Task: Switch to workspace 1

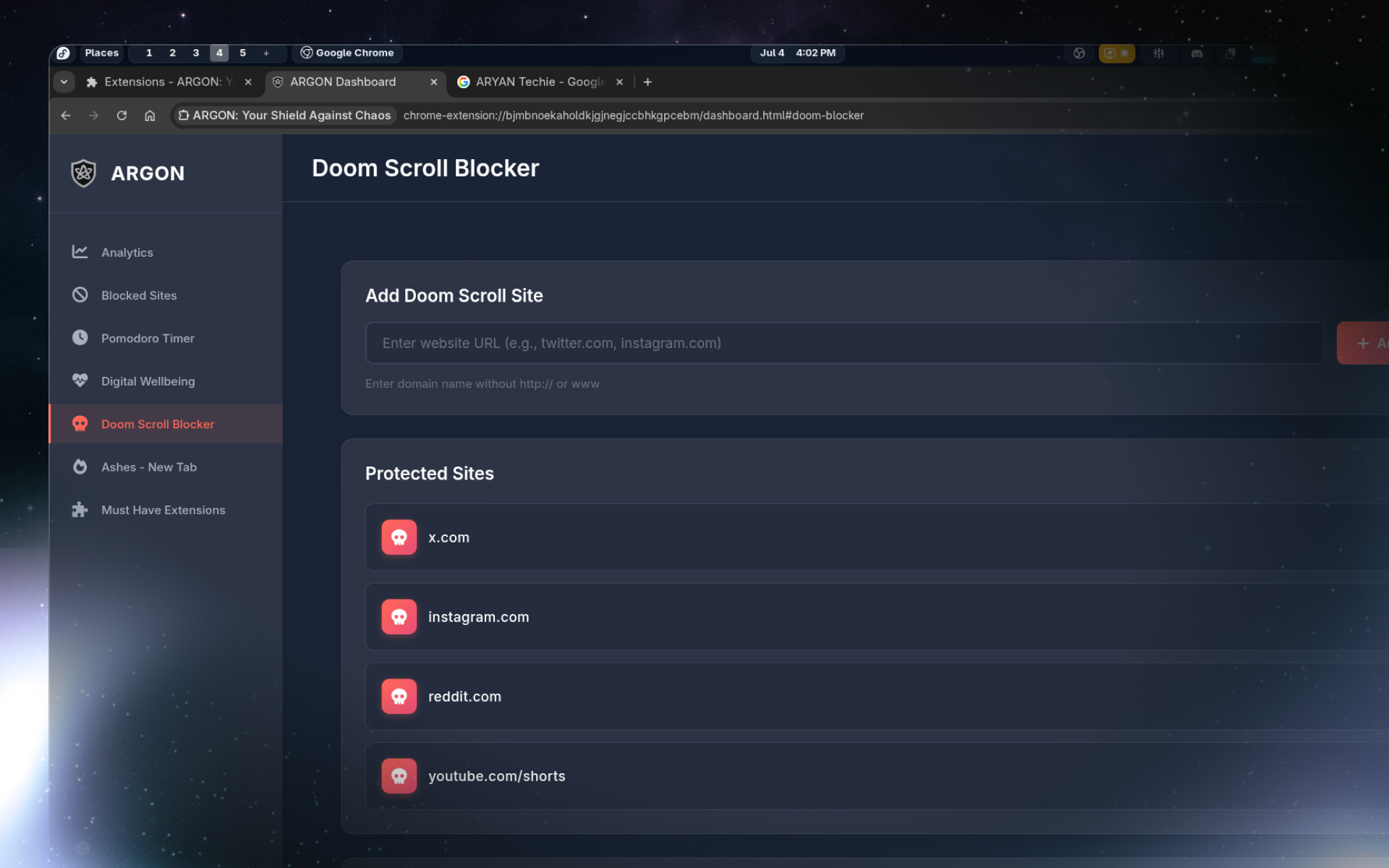Action: pyautogui.click(x=149, y=53)
